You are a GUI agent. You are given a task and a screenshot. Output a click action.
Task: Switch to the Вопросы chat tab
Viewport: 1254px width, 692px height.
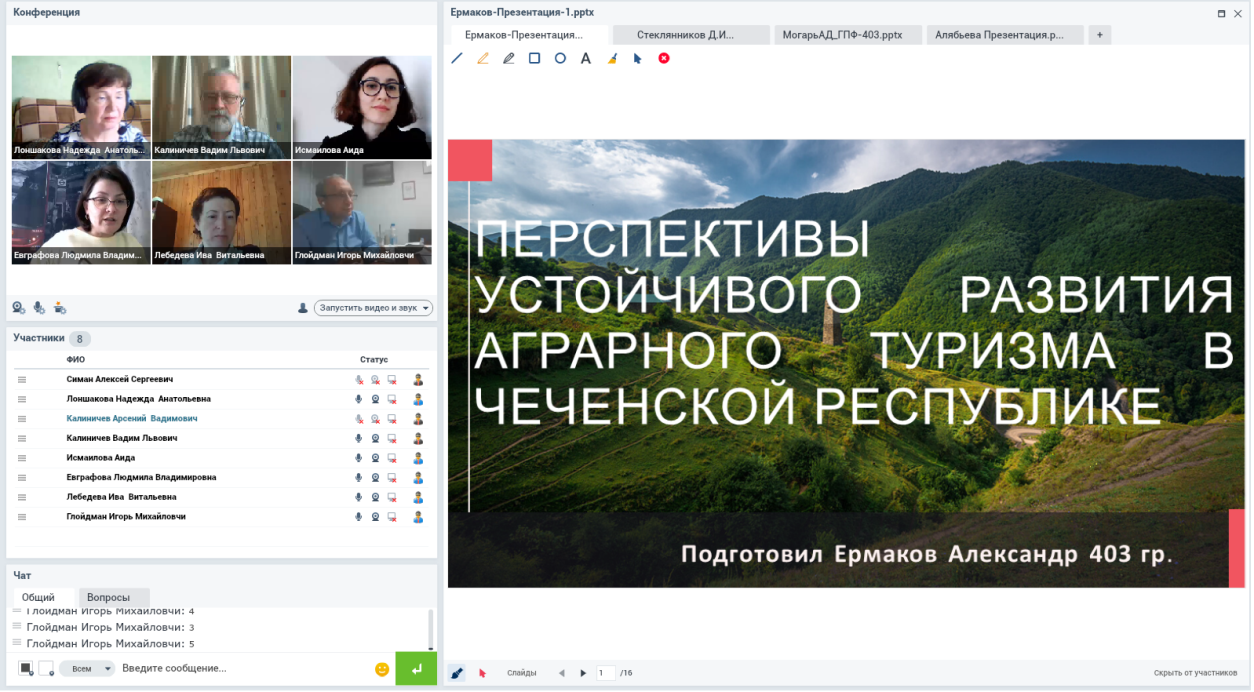tap(108, 597)
